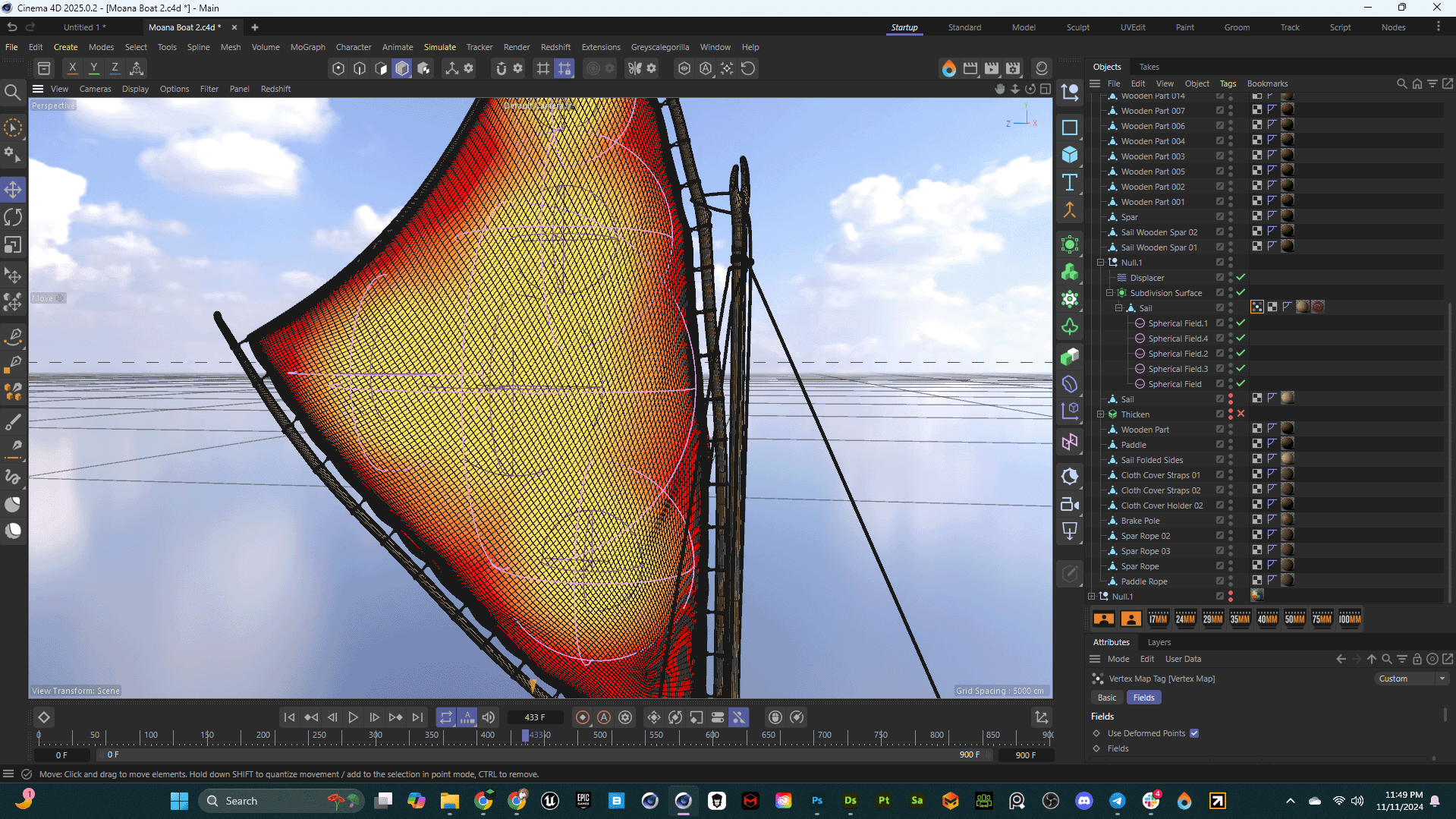This screenshot has height=819, width=1456.
Task: Expand the Thicken object tree
Action: (1100, 414)
